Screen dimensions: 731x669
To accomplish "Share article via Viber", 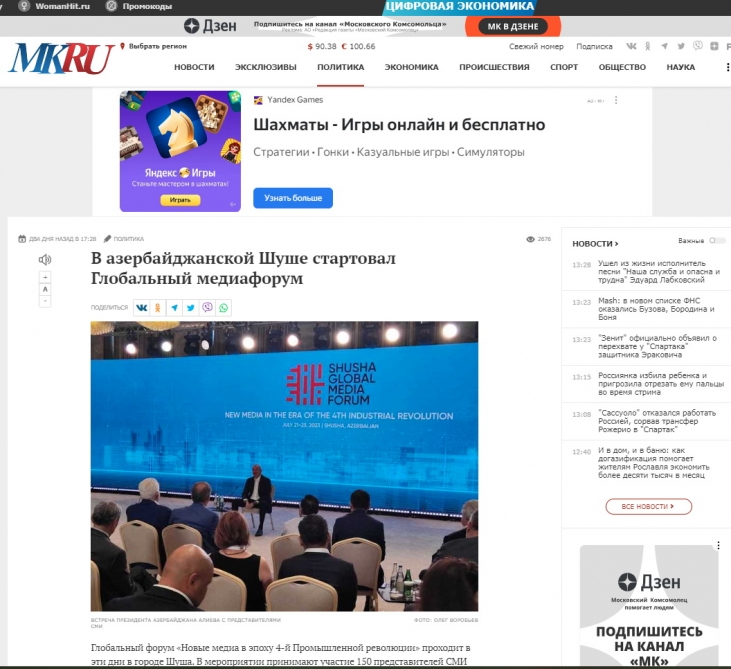I will pos(207,308).
